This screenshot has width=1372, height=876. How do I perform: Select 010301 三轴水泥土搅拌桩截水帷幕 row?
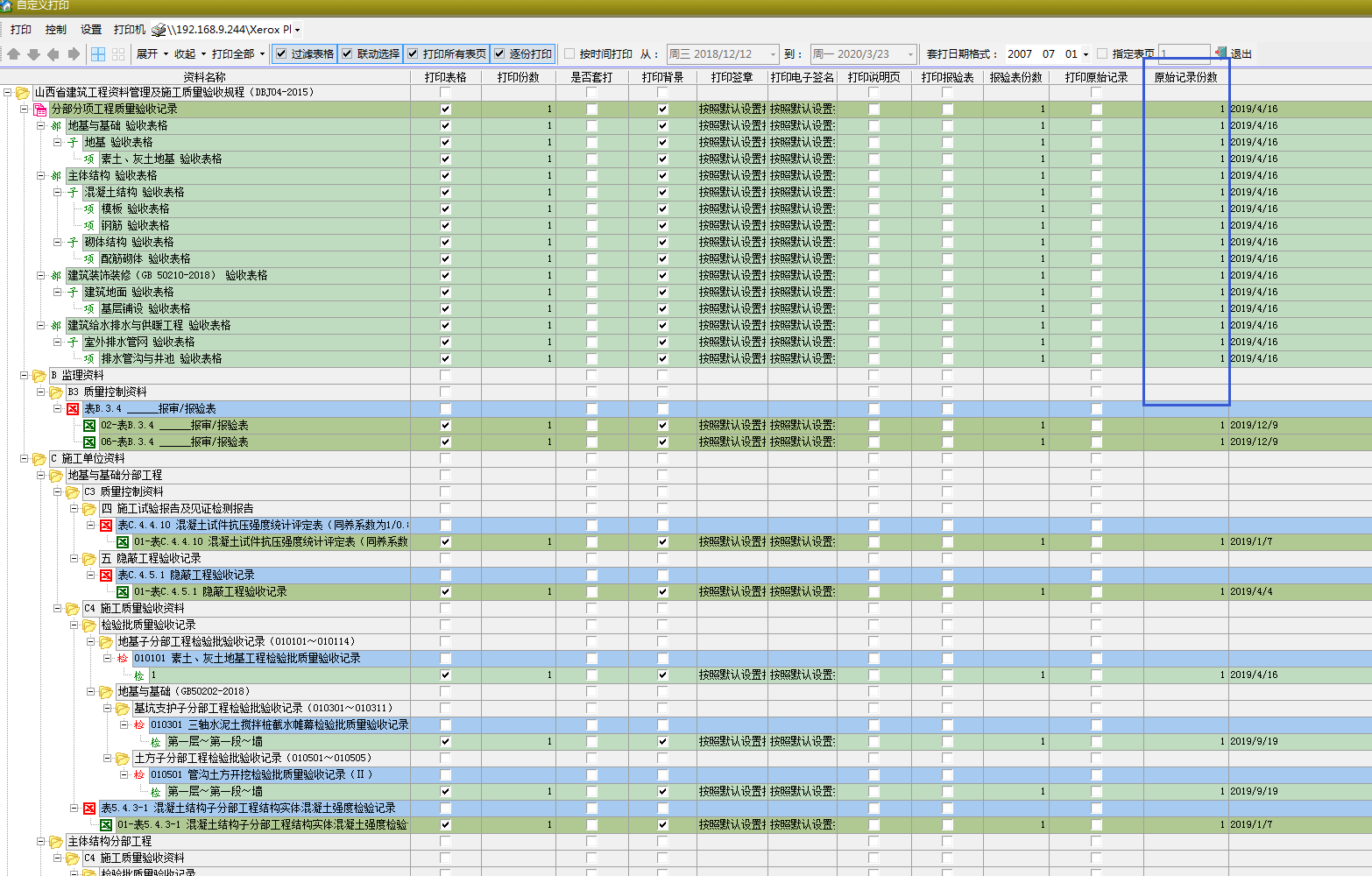pos(279,724)
